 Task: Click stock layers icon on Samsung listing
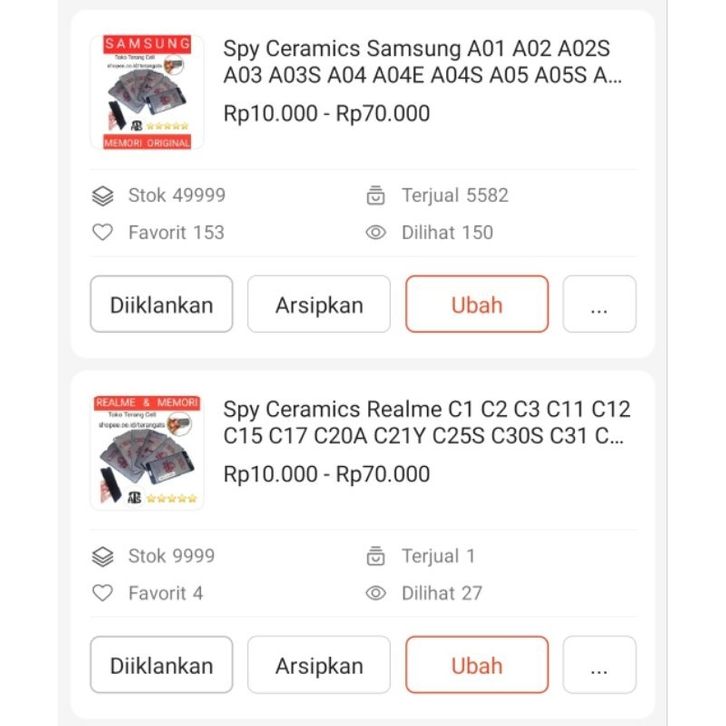(102, 195)
